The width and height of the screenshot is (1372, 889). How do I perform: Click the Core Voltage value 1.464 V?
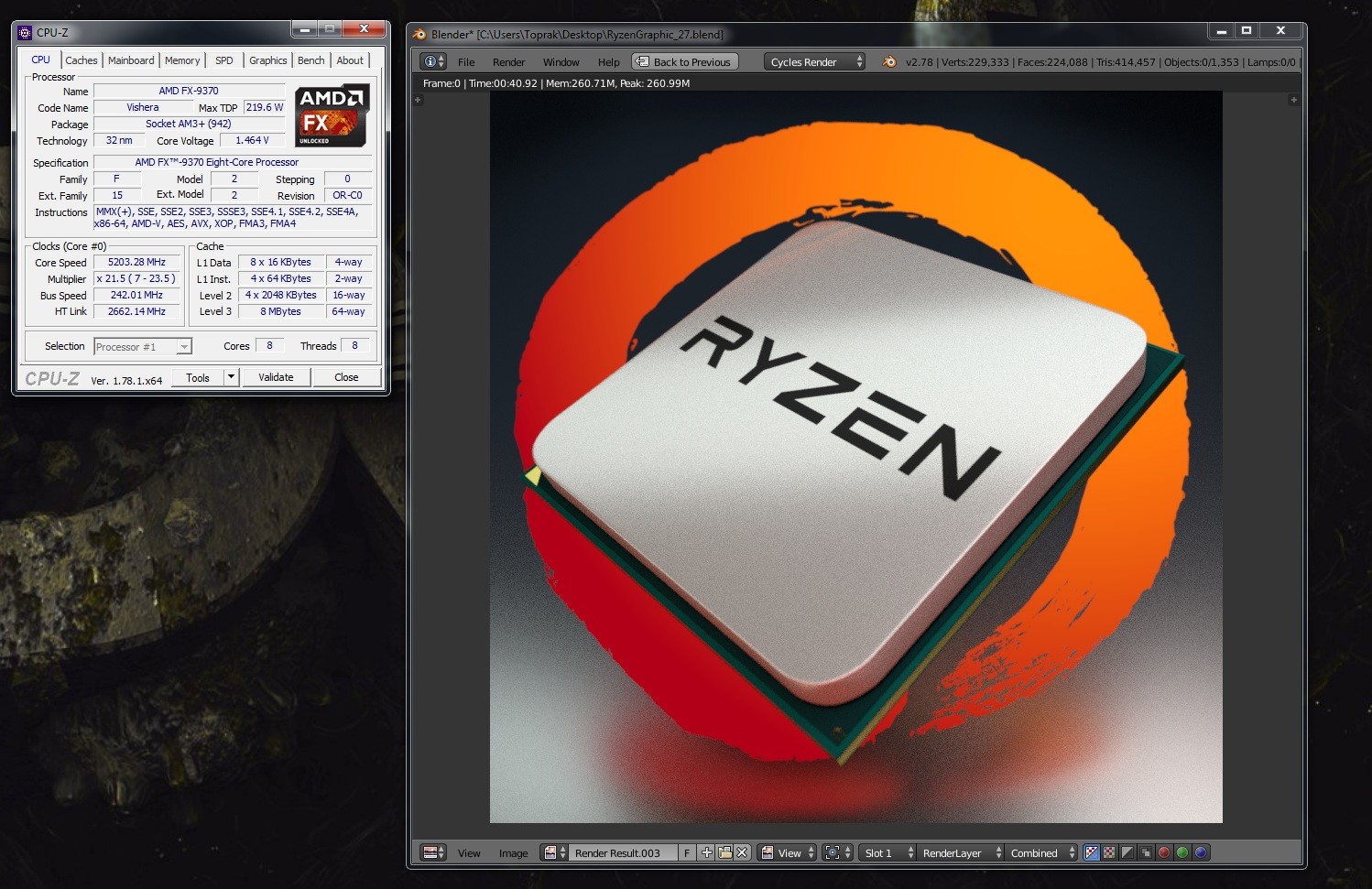point(252,140)
